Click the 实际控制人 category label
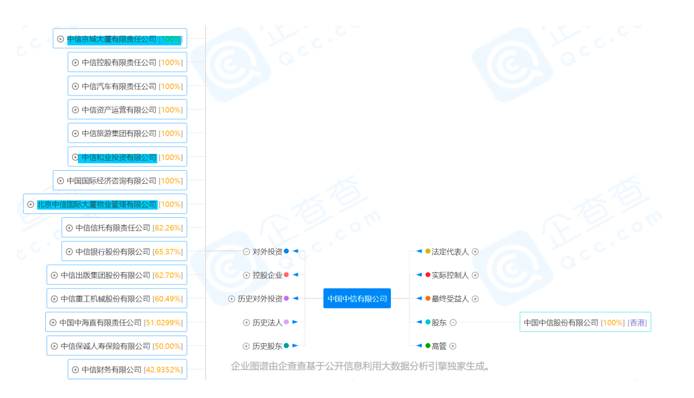This screenshot has height=398, width=694. 450,275
